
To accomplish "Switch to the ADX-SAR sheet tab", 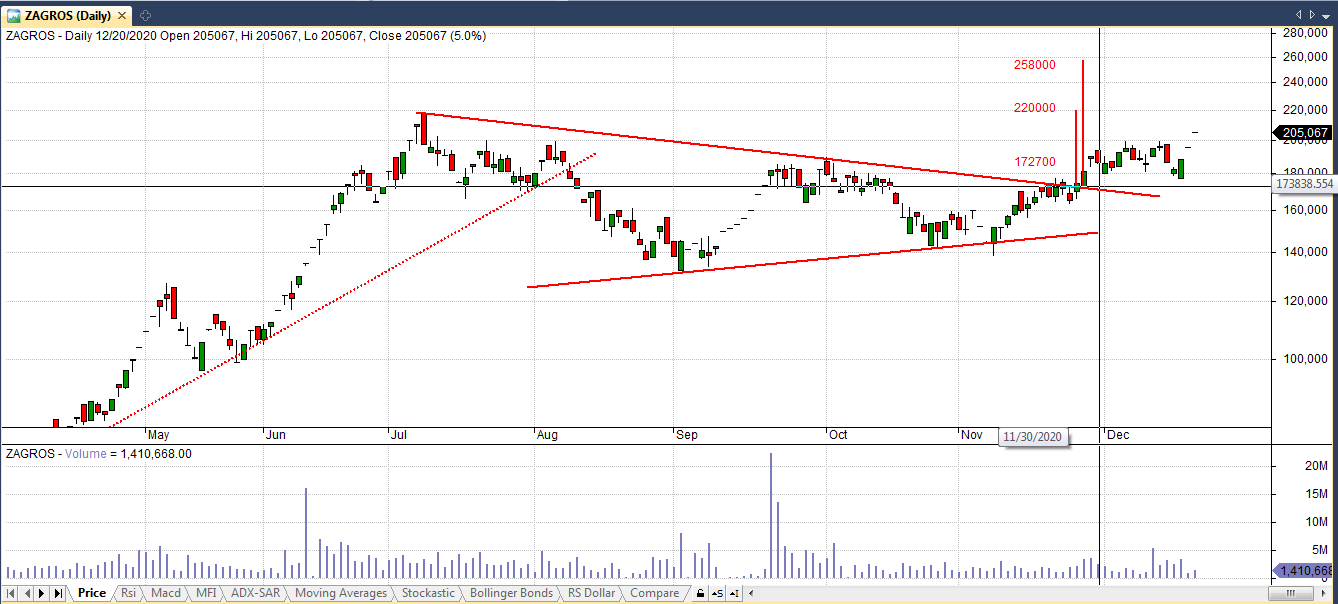I will click(x=254, y=593).
